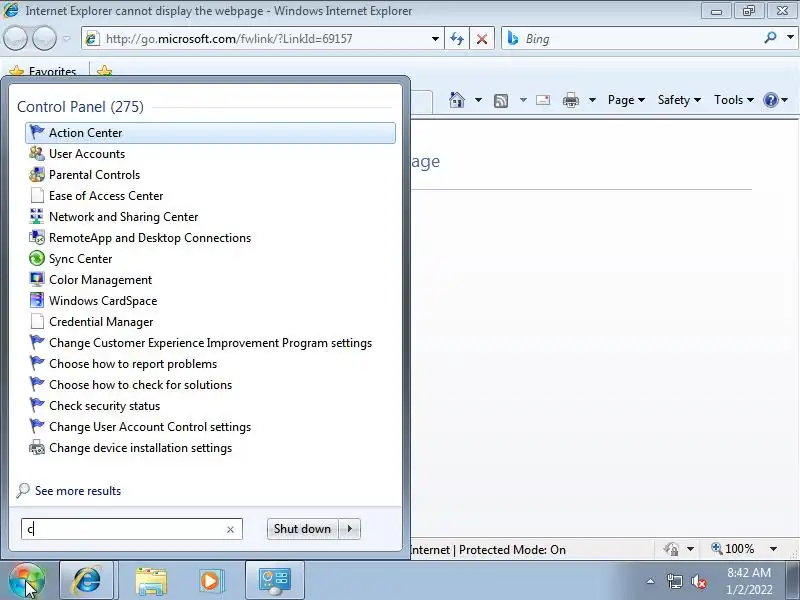Viewport: 800px width, 600px height.
Task: Open Change device installation settings
Action: (210, 447)
